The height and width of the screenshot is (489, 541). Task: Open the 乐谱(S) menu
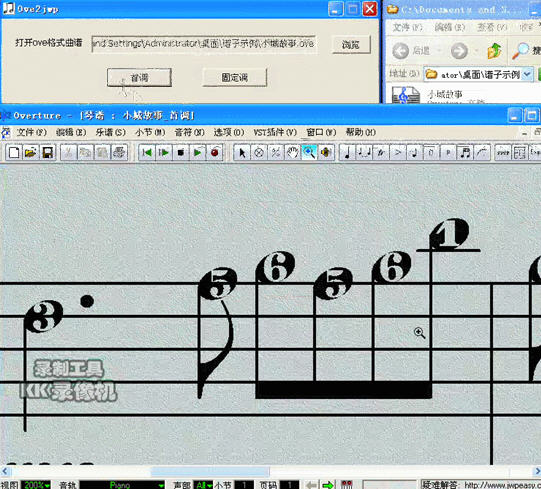[110, 132]
